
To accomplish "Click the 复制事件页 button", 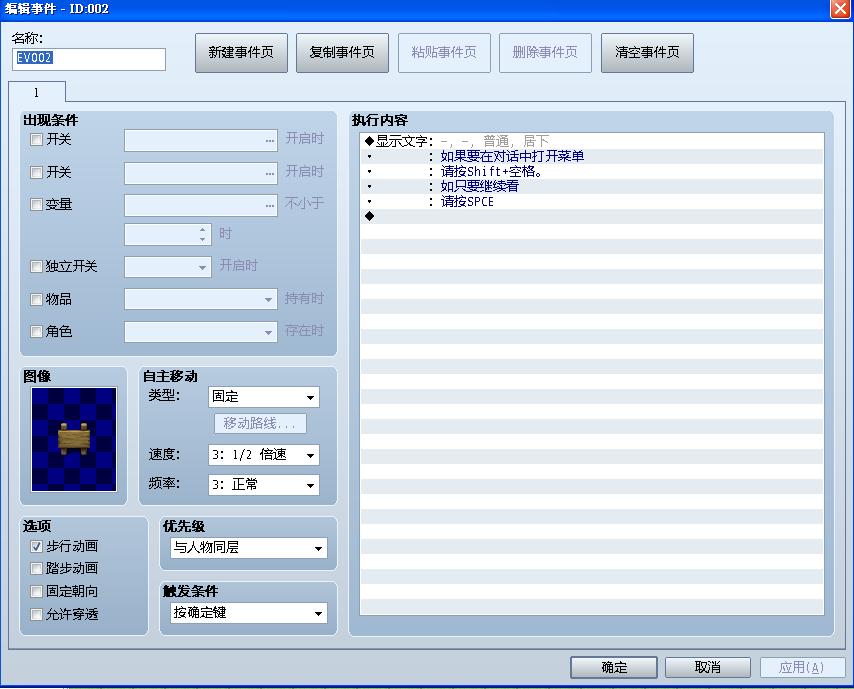I will pyautogui.click(x=342, y=53).
